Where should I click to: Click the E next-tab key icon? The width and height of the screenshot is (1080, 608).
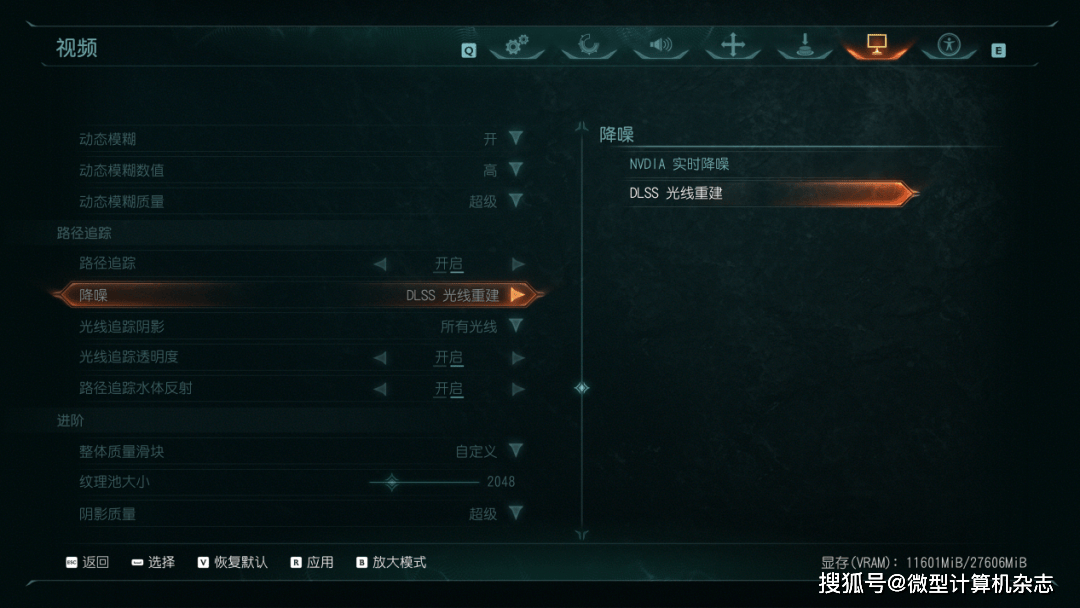tap(998, 50)
